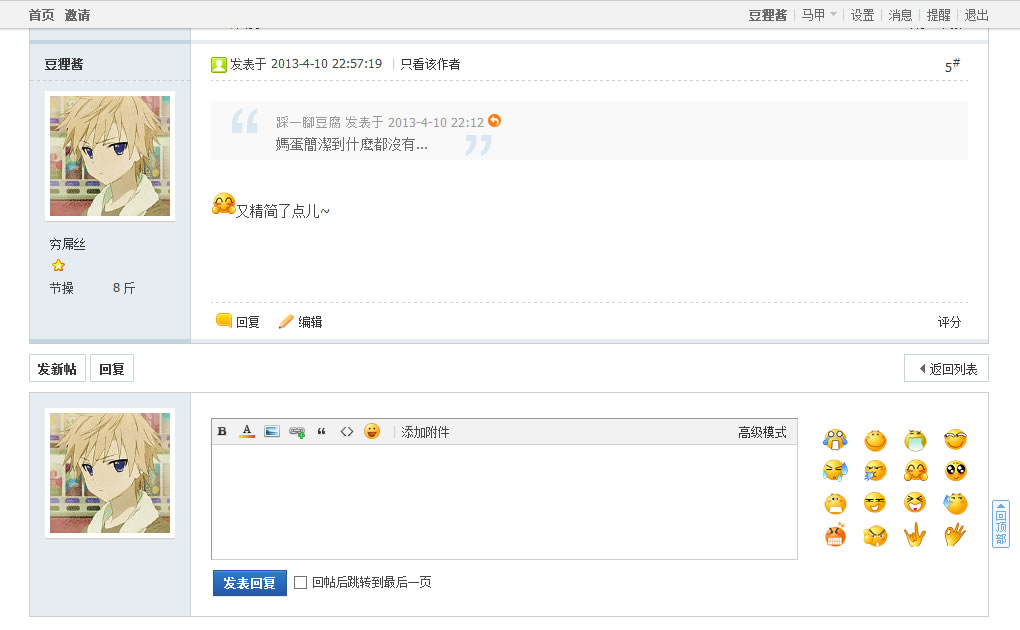The width and height of the screenshot is (1020, 630).
Task: Insert a quote block with the quote icon
Action: pyautogui.click(x=321, y=431)
